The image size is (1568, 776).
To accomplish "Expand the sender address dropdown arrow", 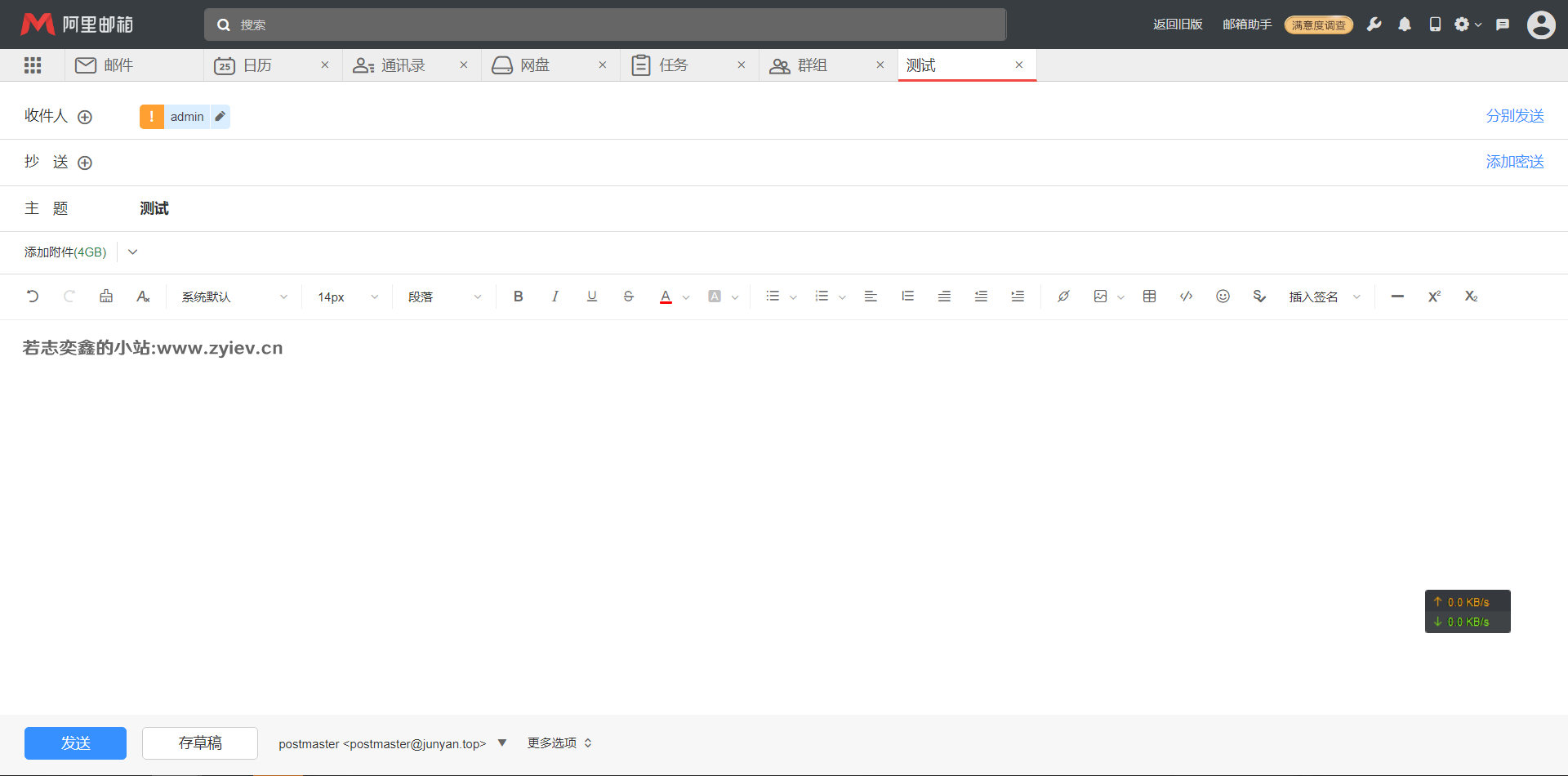I will [x=502, y=743].
